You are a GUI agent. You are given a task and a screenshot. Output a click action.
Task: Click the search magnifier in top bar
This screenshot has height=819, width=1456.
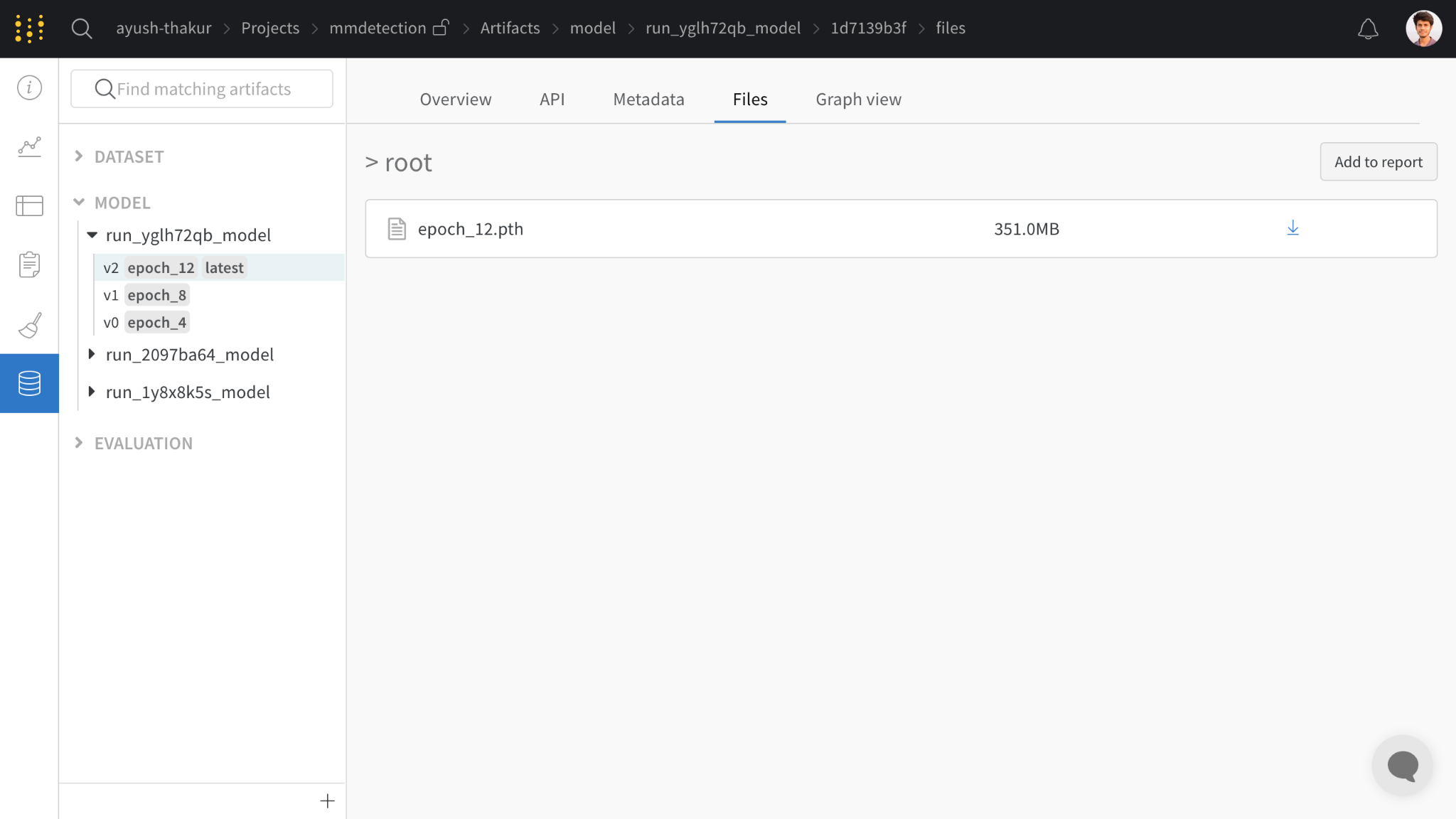(x=82, y=28)
